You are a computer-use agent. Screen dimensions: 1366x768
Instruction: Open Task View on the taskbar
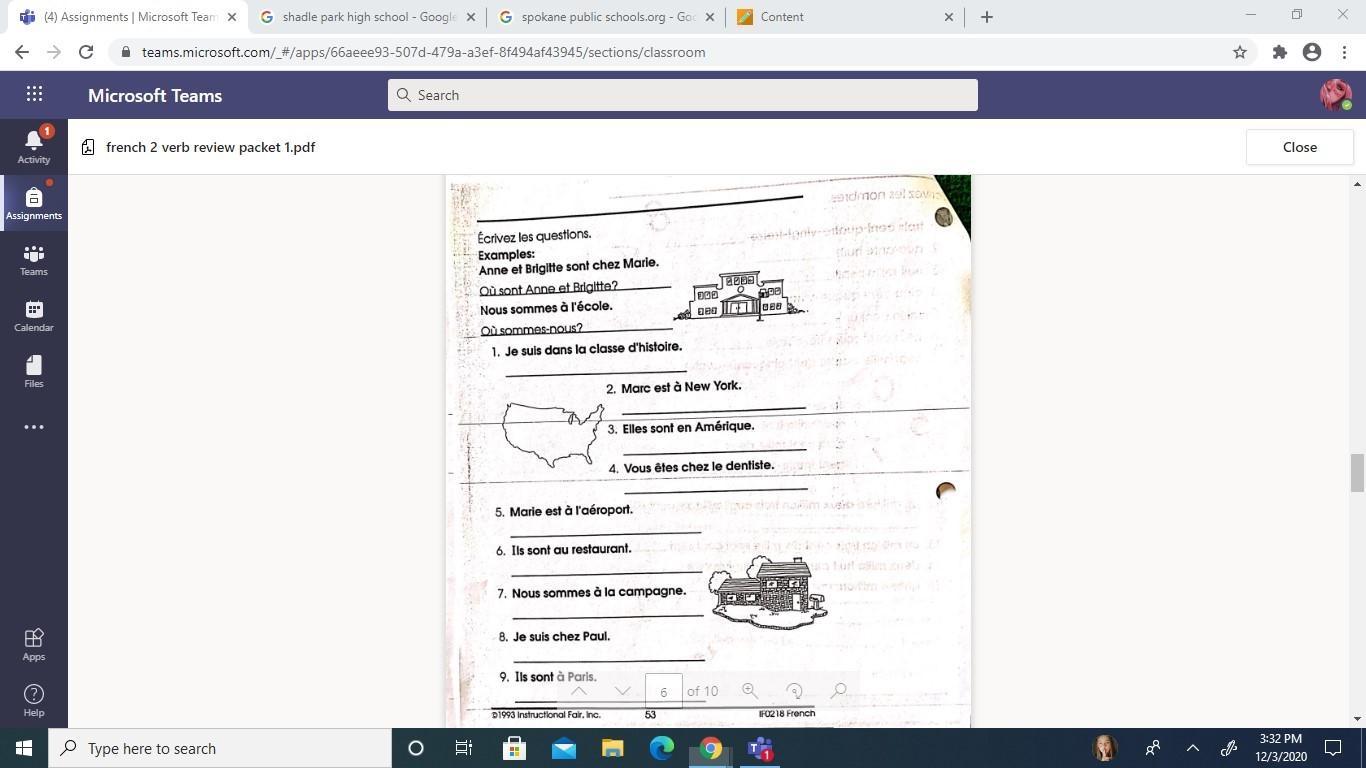click(464, 748)
